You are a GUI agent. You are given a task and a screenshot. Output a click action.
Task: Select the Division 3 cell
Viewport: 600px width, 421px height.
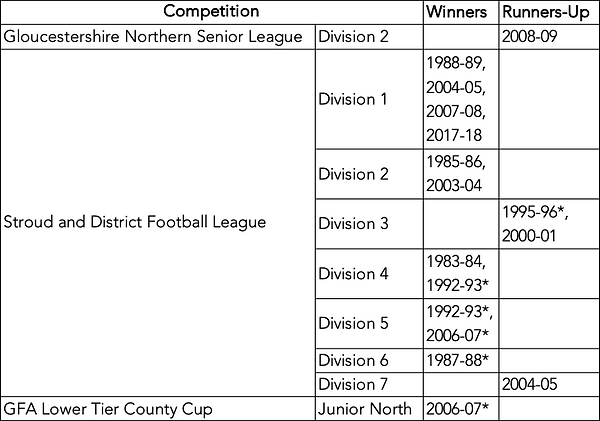[369, 224]
